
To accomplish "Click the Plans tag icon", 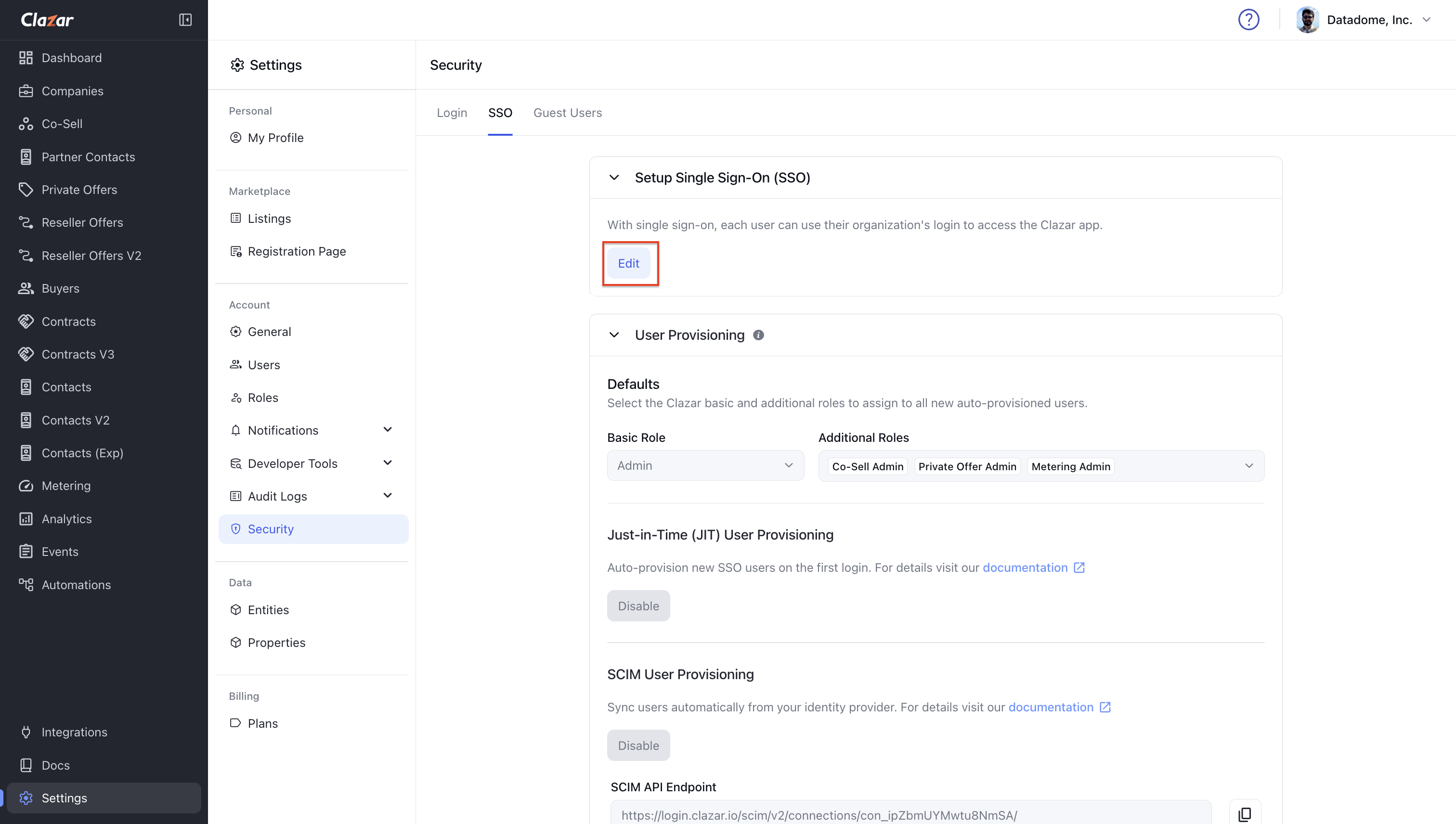I will (x=235, y=723).
